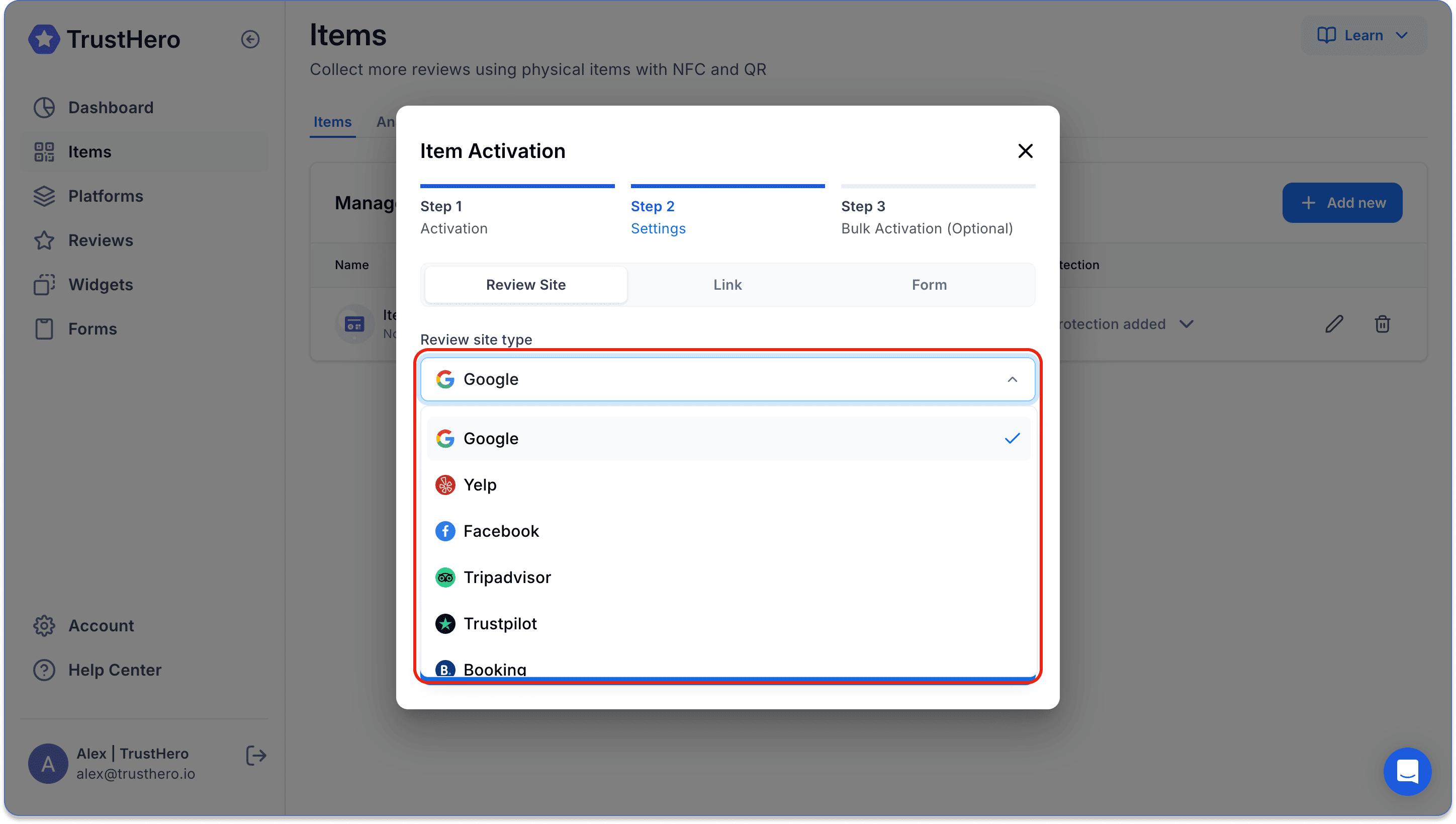This screenshot has height=824, width=1456.
Task: Collapse the Review site type combo box
Action: (1012, 379)
